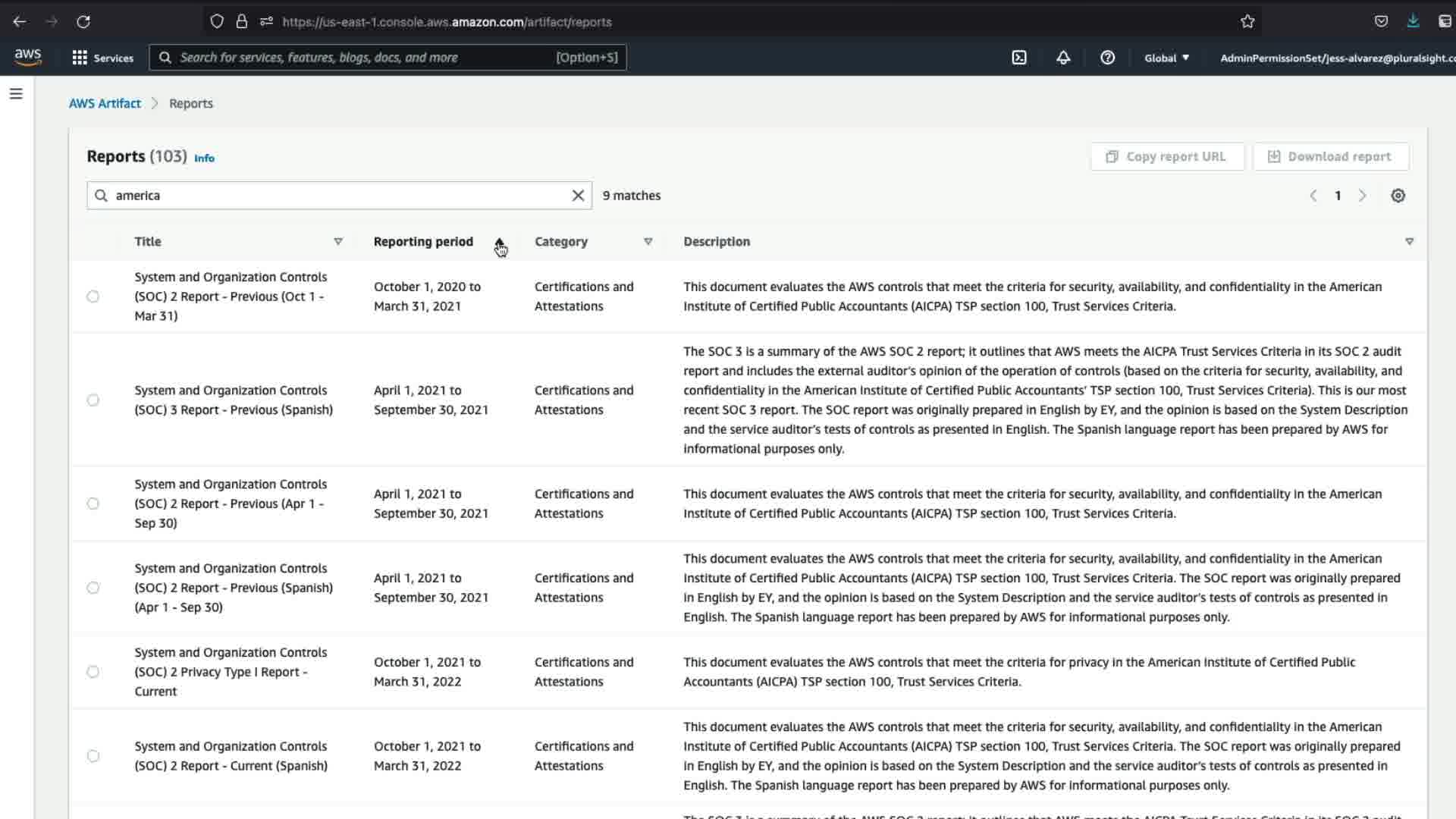
Task: Open the hamburger side navigation menu
Action: coord(16,94)
